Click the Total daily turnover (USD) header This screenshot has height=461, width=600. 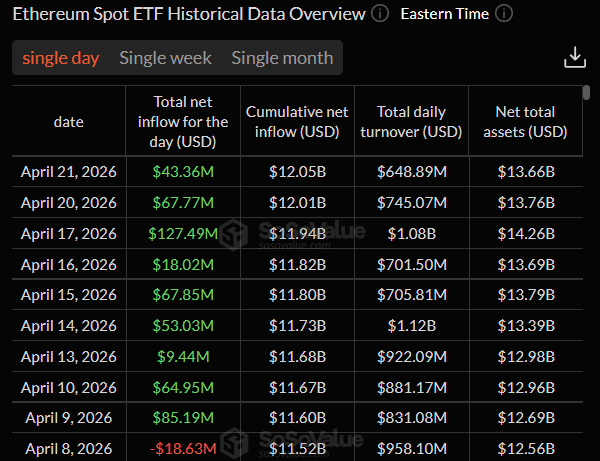(411, 122)
